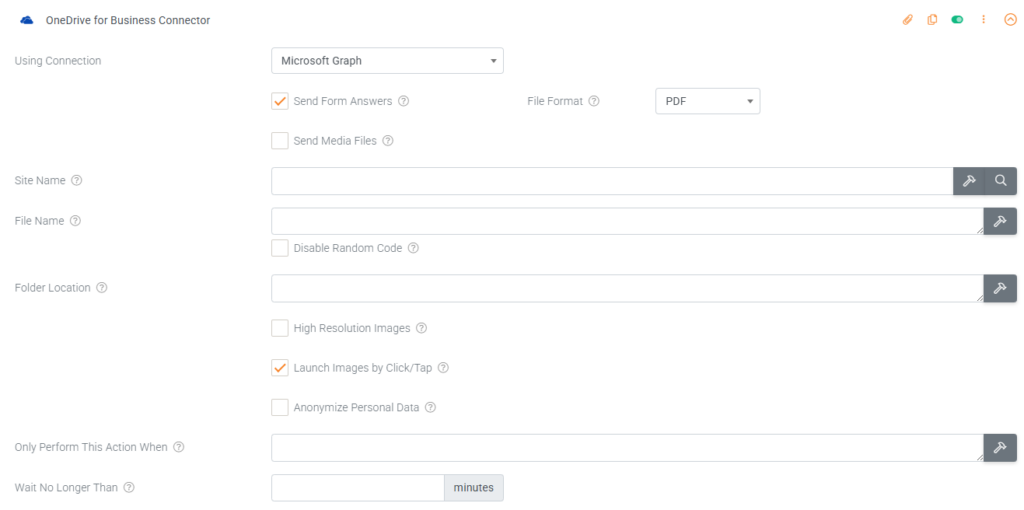The height and width of the screenshot is (510, 1024).
Task: Open the three-dot more options menu
Action: point(984,20)
